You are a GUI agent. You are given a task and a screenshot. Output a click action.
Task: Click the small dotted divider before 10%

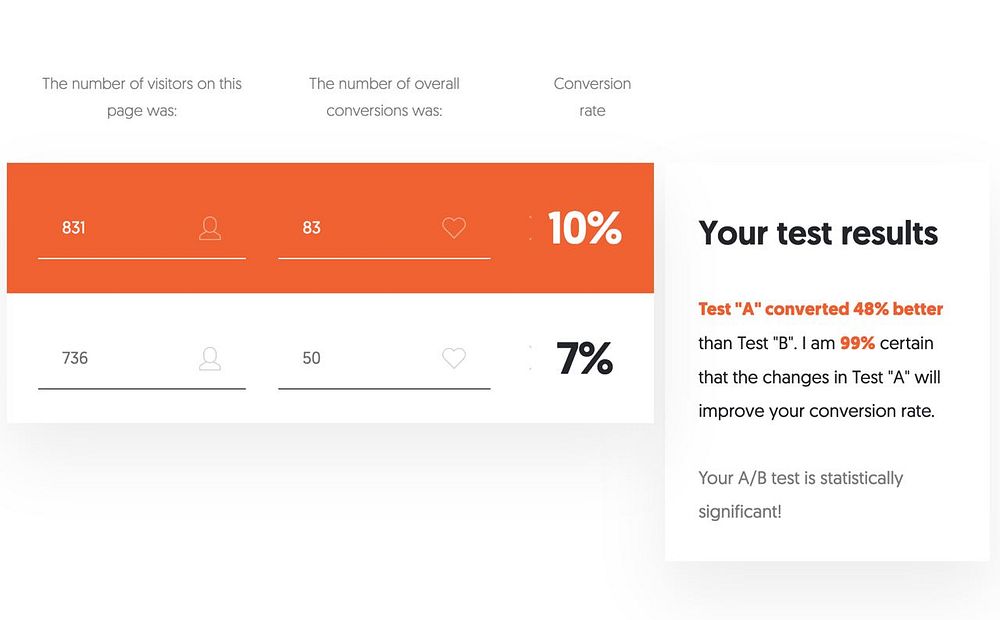(530, 228)
